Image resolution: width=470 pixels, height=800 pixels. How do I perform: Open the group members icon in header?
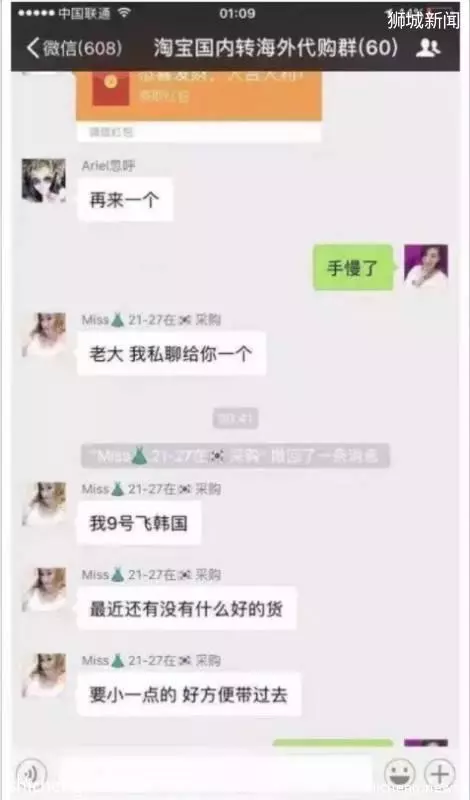[x=428, y=48]
